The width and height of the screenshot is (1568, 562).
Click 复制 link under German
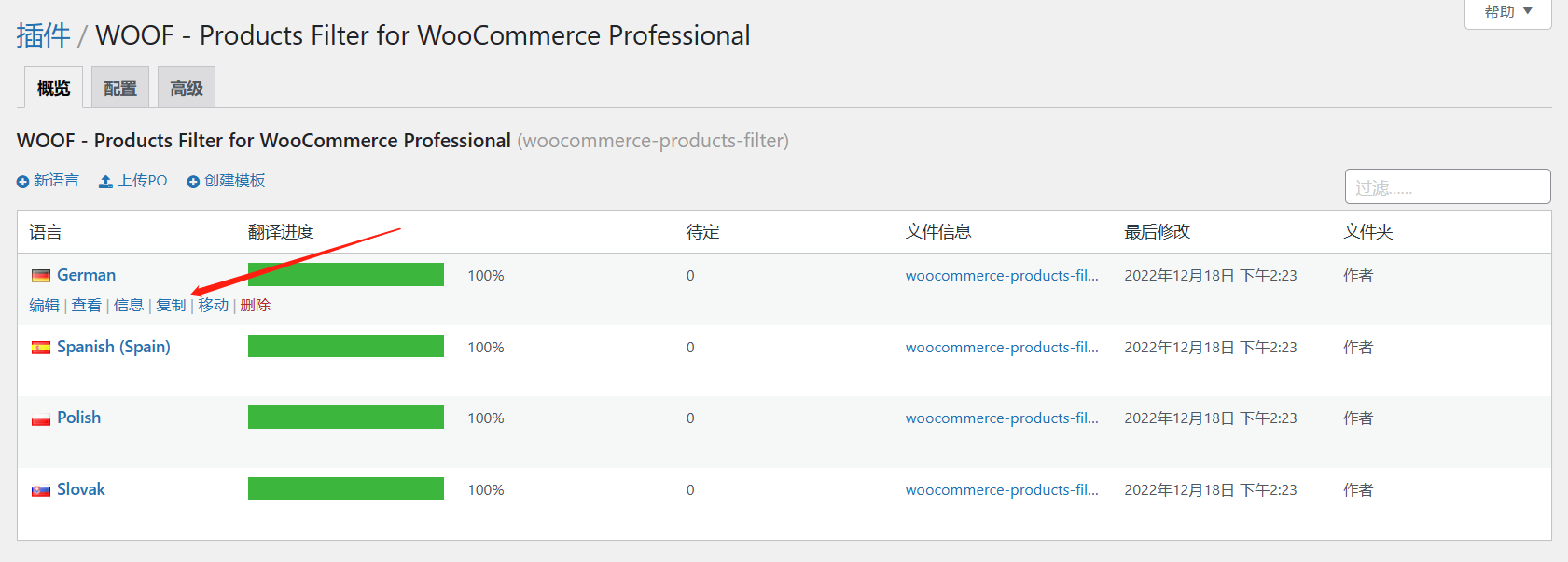pyautogui.click(x=171, y=305)
